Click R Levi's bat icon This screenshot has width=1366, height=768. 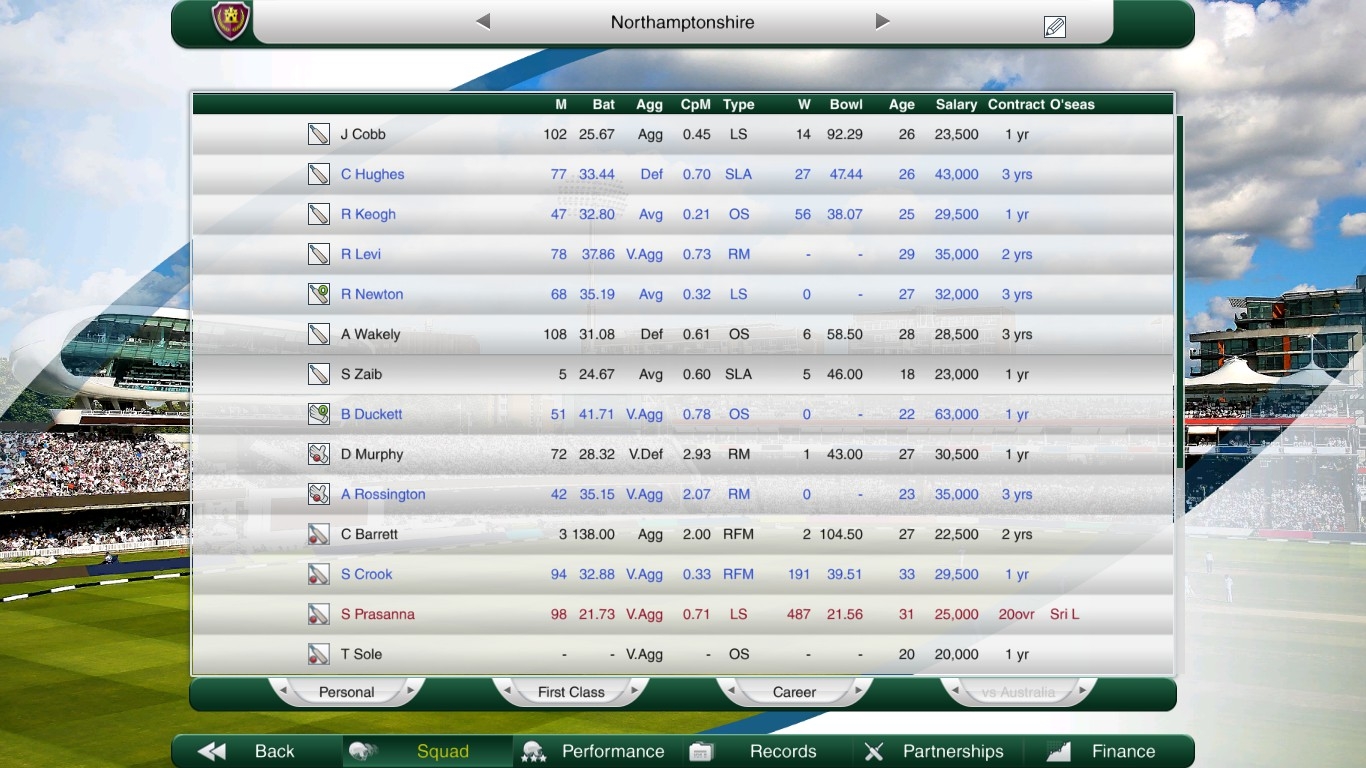pyautogui.click(x=319, y=254)
